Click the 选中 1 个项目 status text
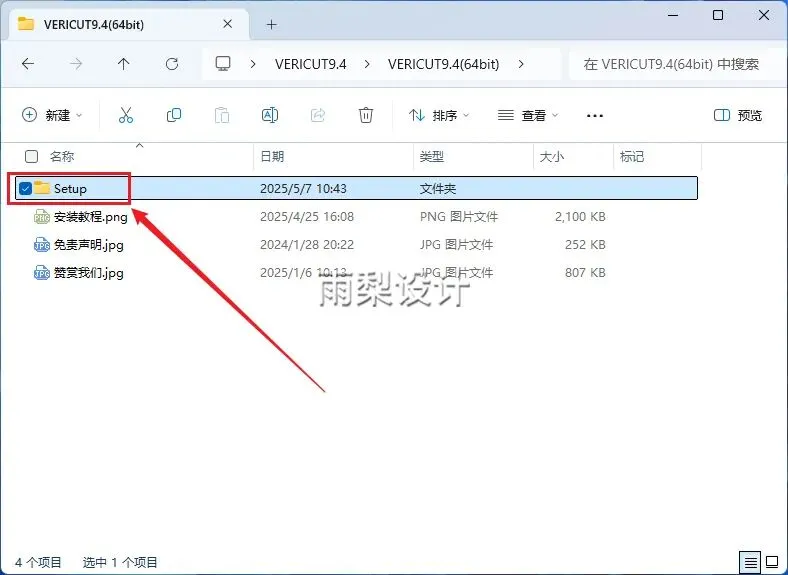Screen dimensions: 788x575 click(120, 562)
